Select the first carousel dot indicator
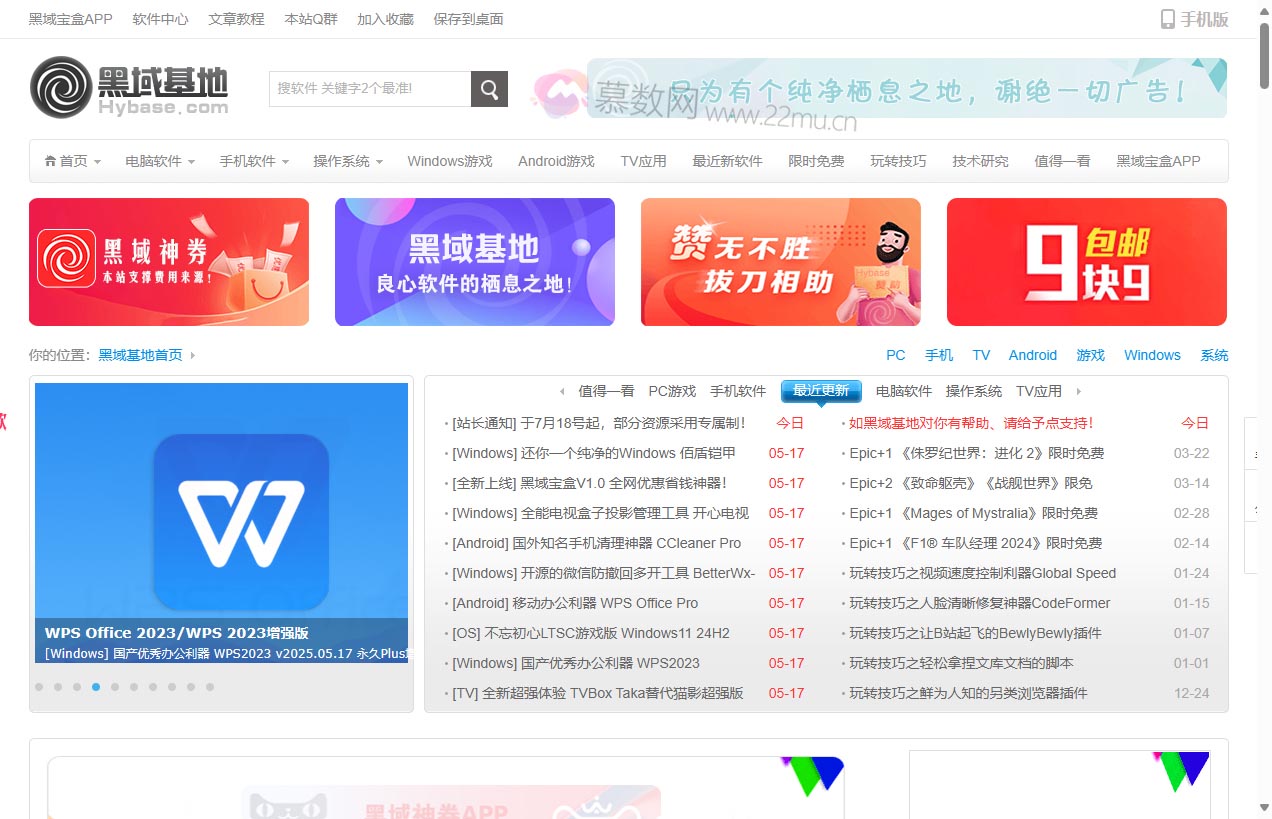This screenshot has height=819, width=1272. click(39, 687)
